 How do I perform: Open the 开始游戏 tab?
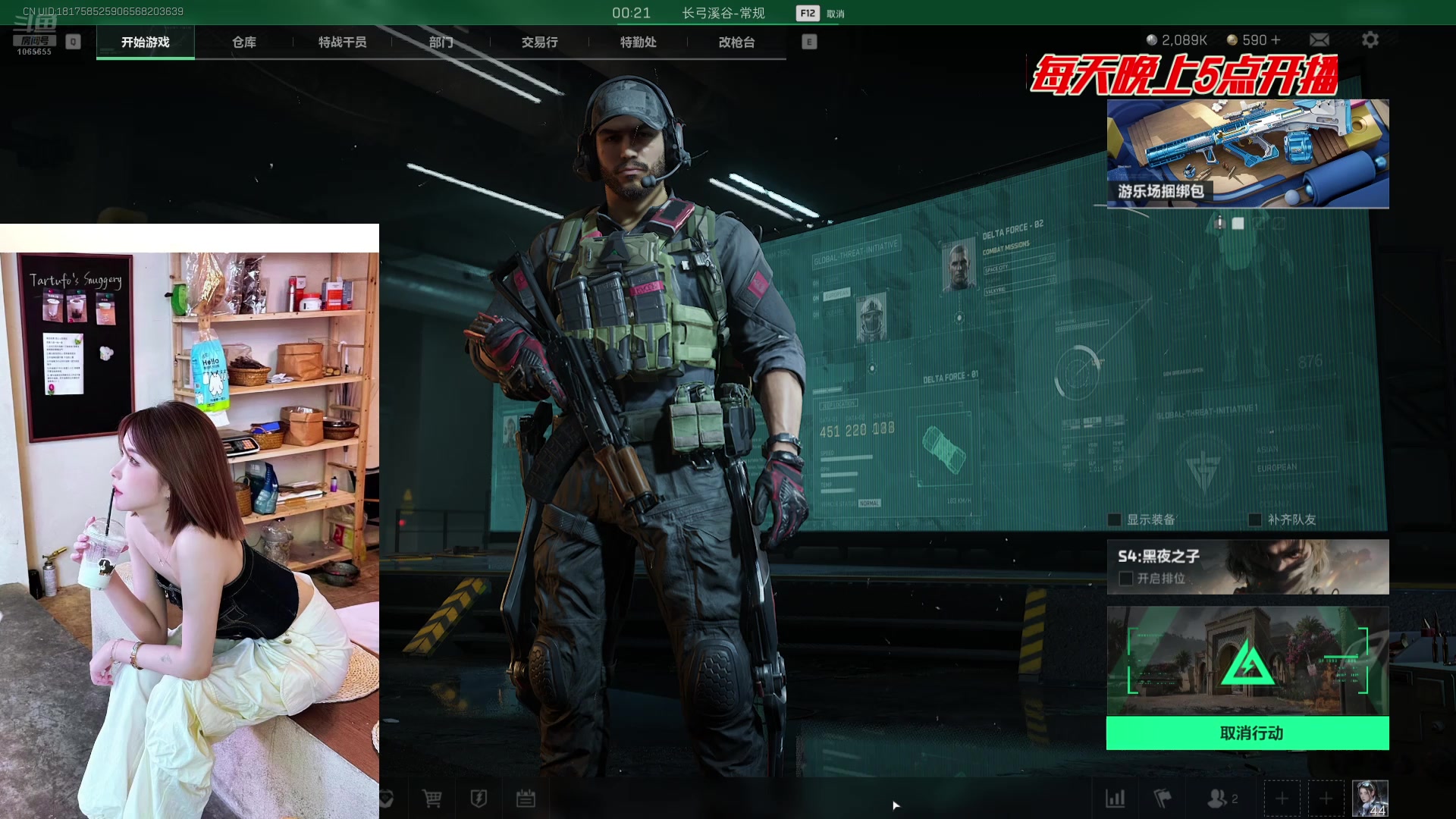145,42
